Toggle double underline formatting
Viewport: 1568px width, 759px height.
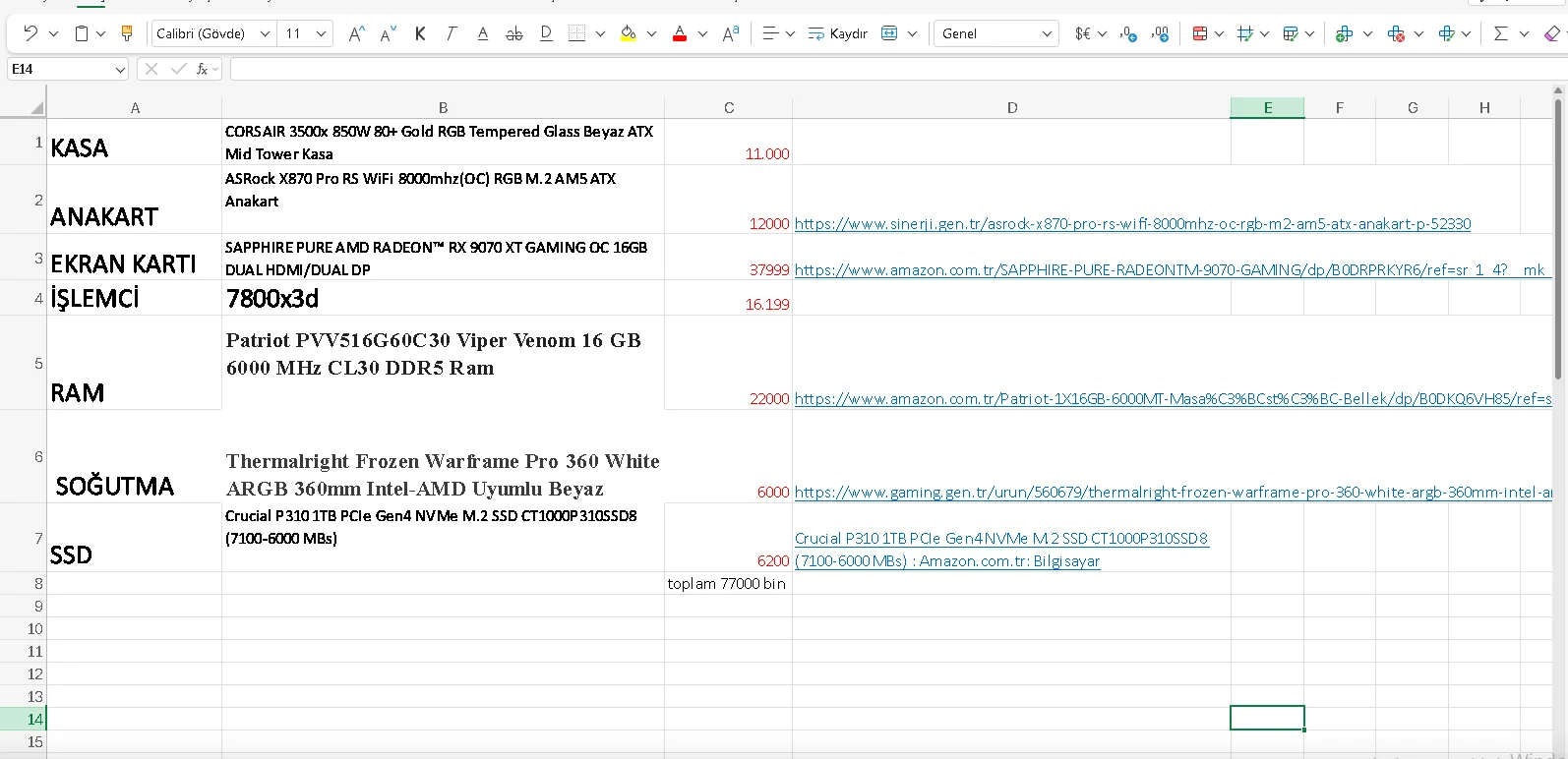[x=546, y=33]
